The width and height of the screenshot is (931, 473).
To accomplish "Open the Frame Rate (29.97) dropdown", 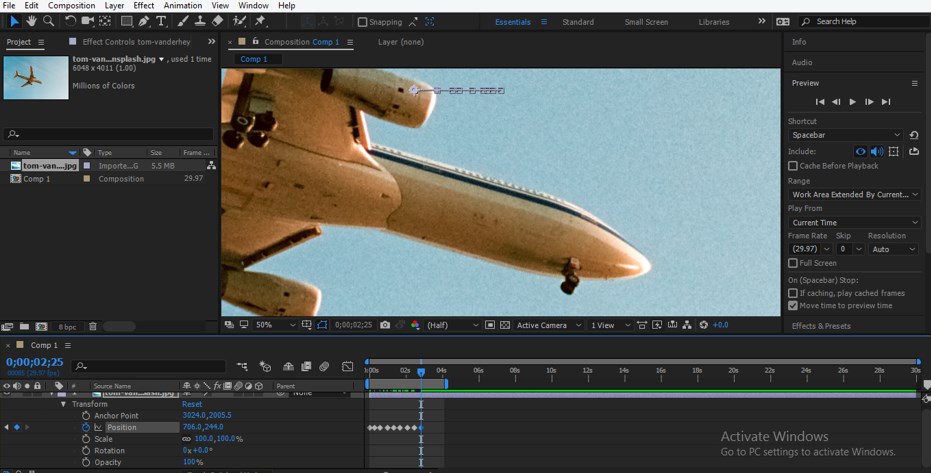I will (x=810, y=249).
